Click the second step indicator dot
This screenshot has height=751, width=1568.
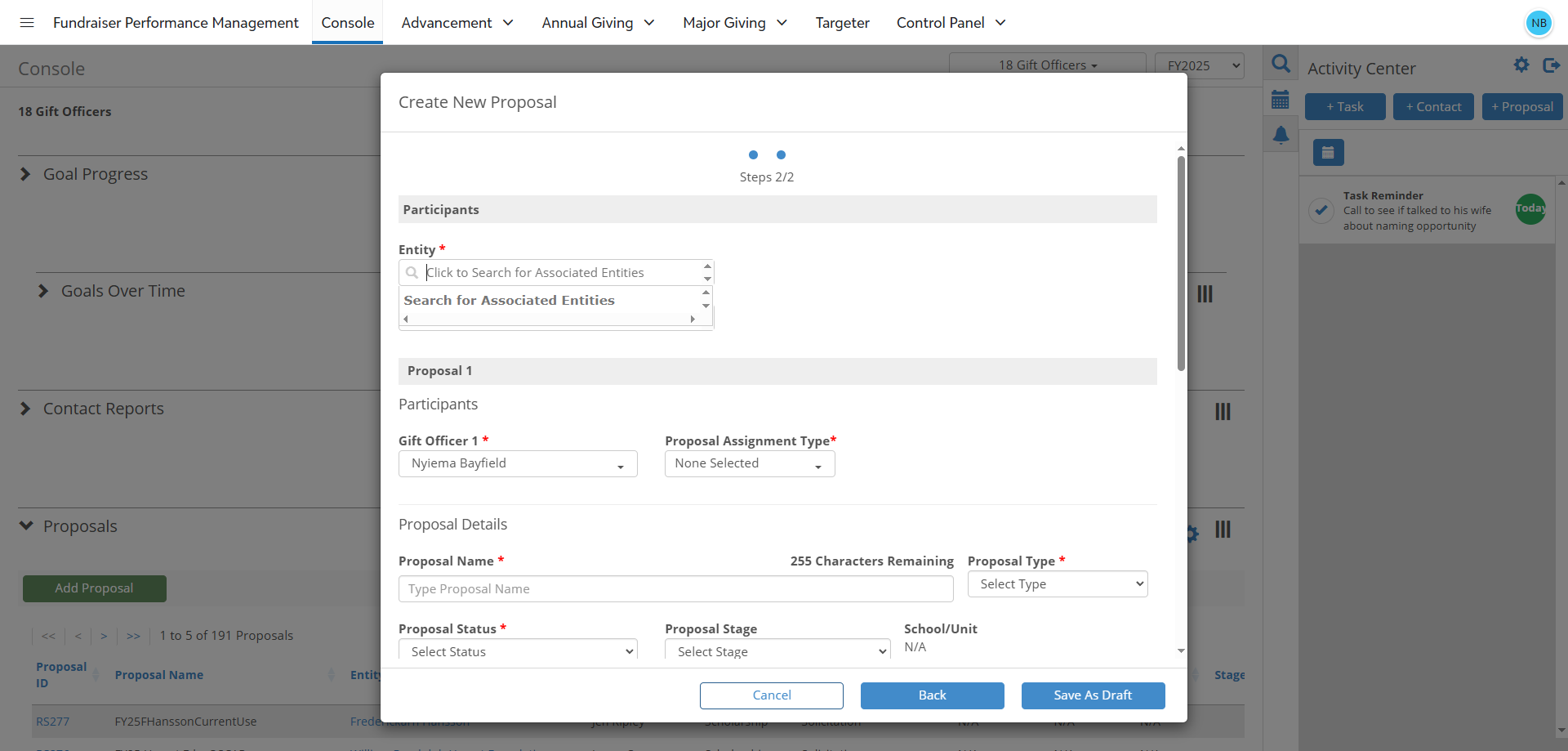point(781,154)
